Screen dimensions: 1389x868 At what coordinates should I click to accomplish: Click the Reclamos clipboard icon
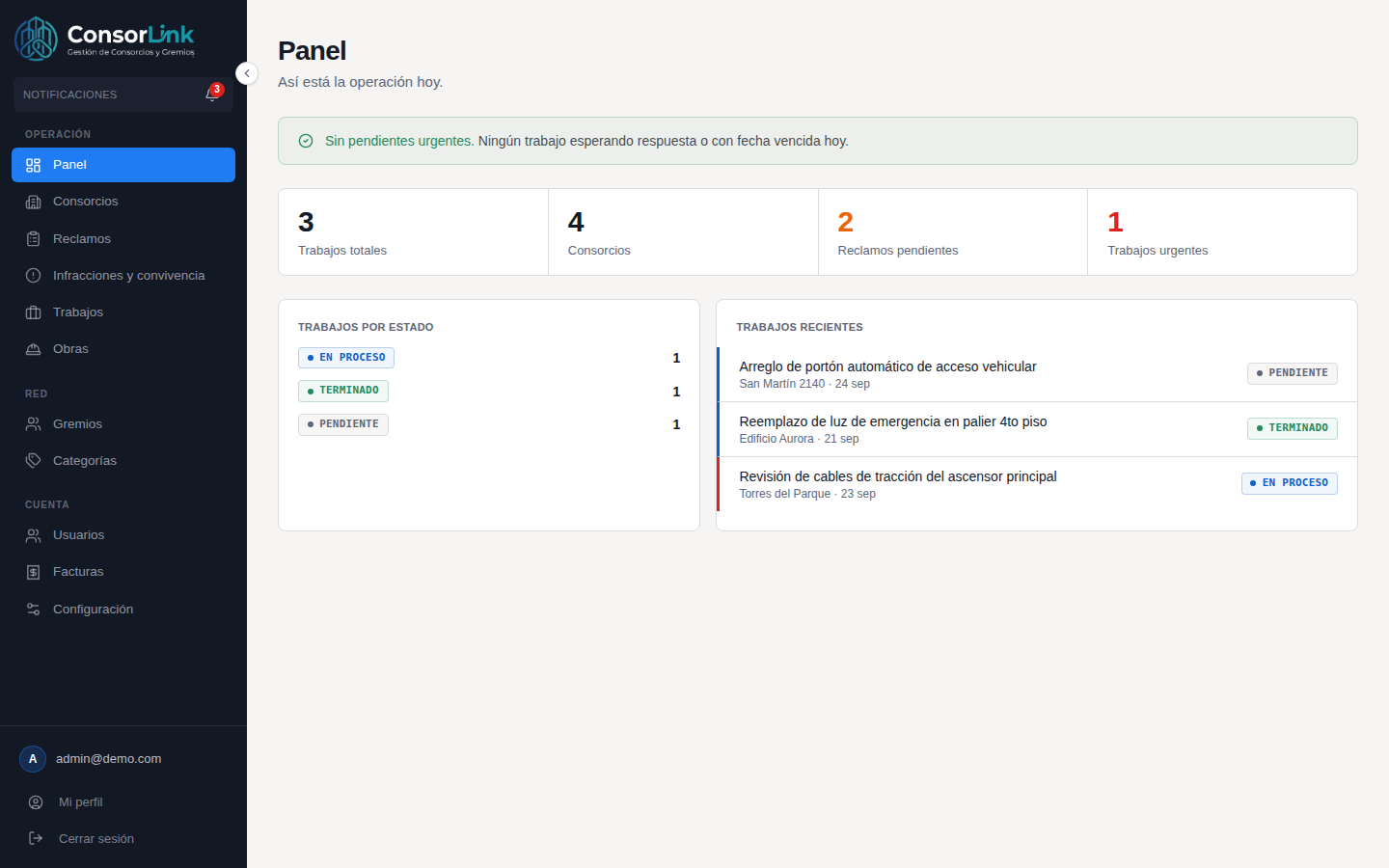click(x=34, y=239)
